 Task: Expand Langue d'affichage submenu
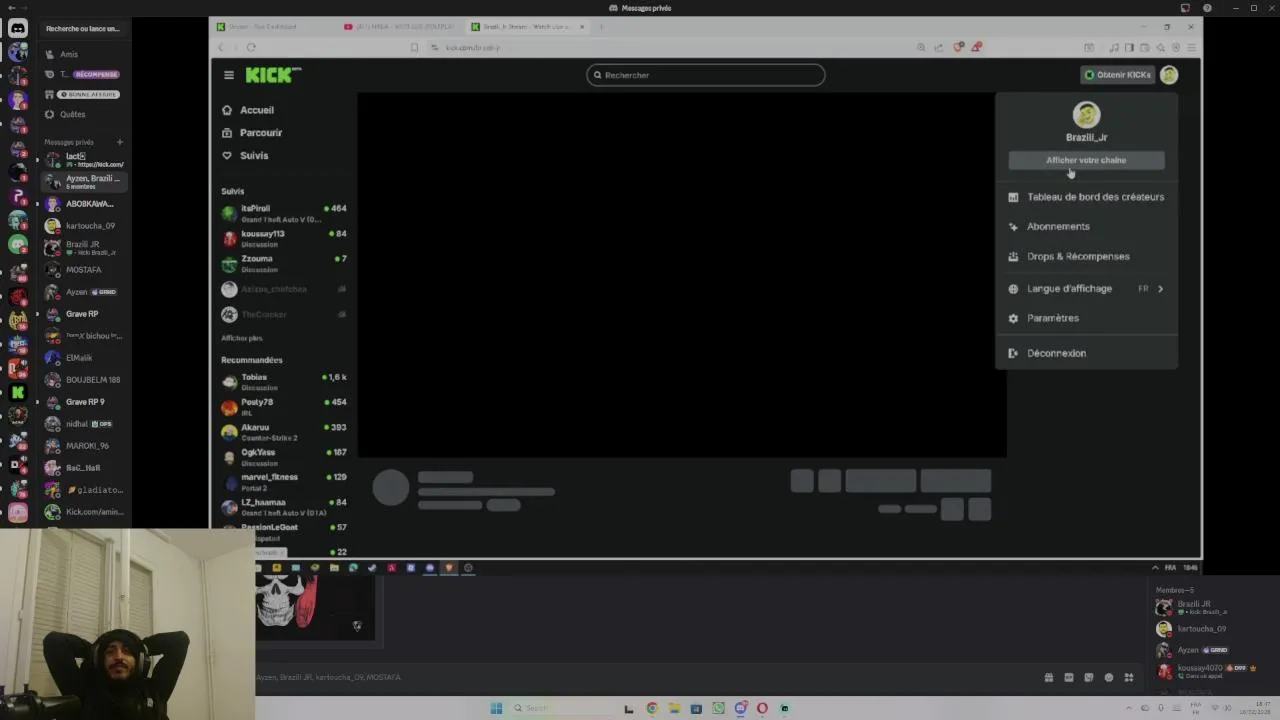(1086, 289)
